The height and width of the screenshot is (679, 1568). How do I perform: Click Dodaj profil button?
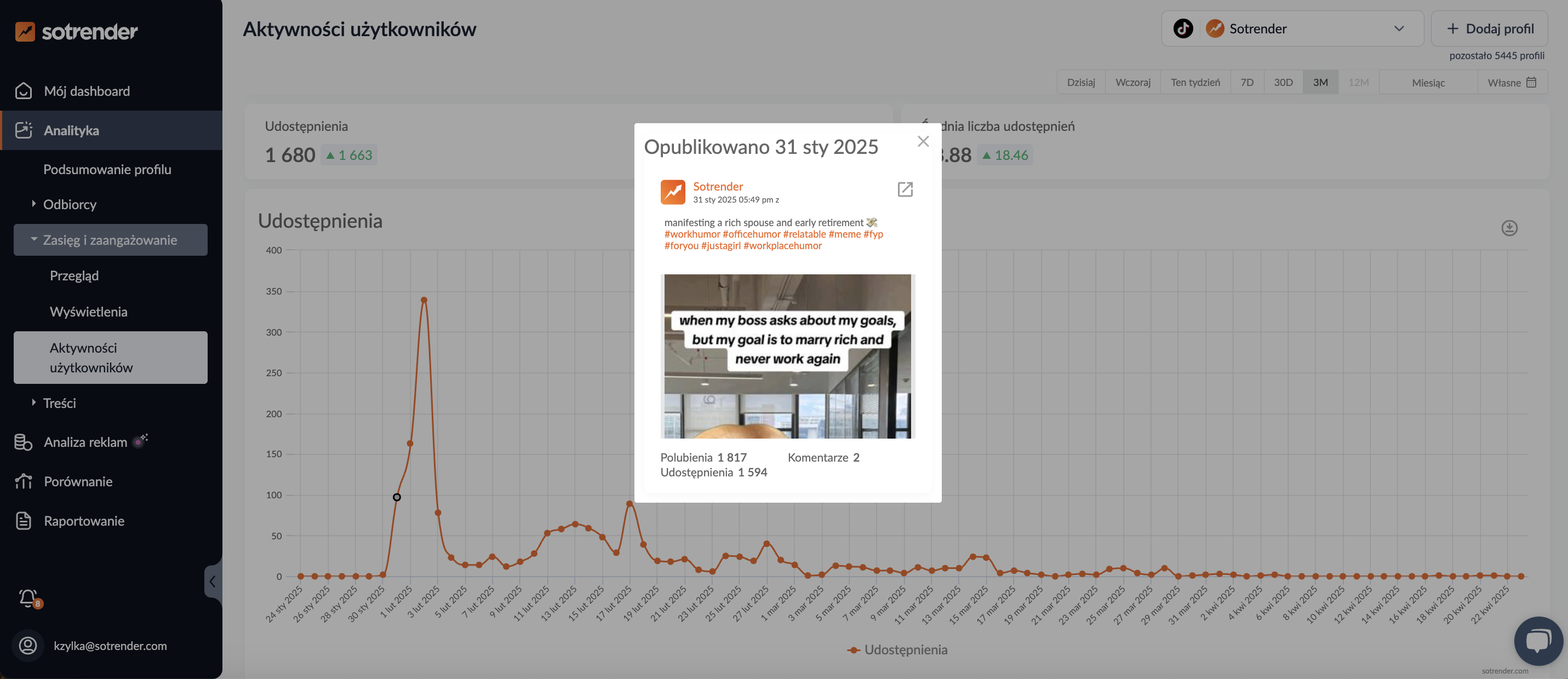coord(1489,28)
